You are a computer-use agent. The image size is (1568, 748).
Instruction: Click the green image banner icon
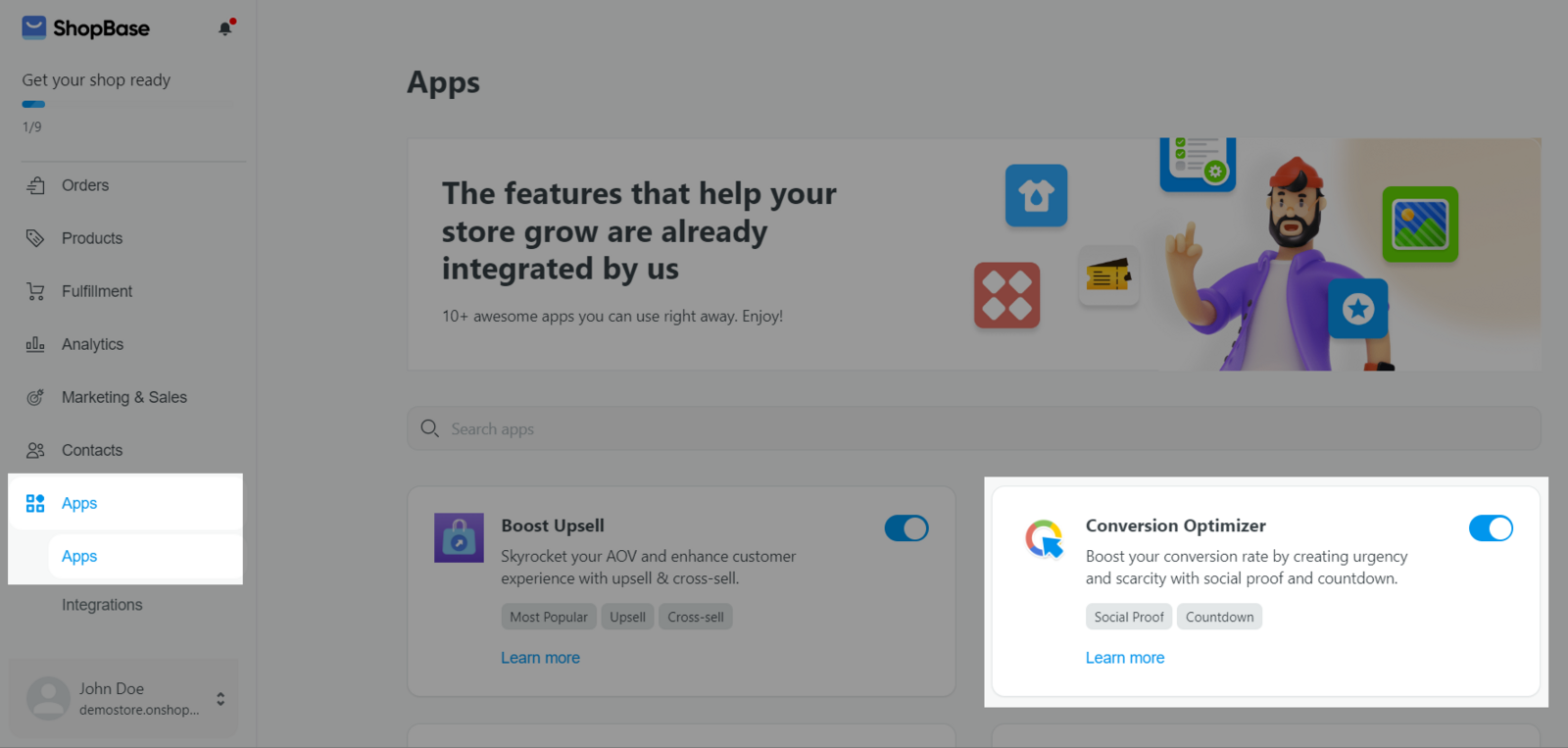(1420, 224)
